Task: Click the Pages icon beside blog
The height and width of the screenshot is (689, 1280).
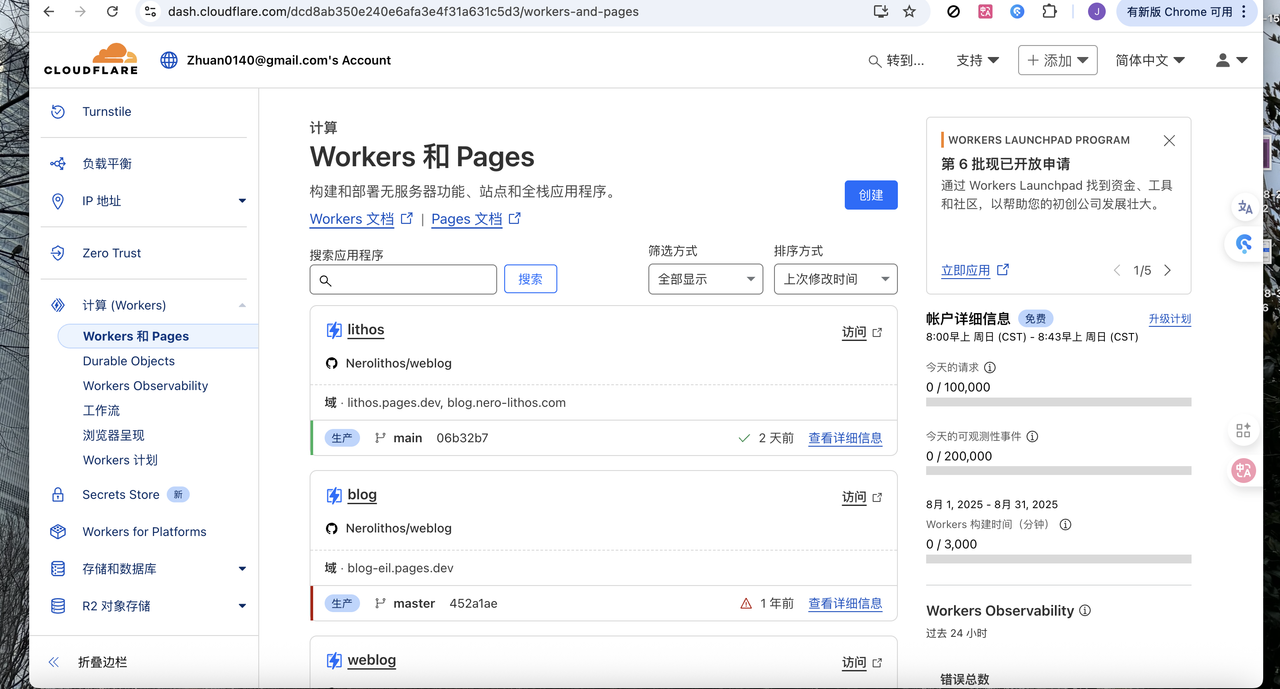Action: [334, 495]
